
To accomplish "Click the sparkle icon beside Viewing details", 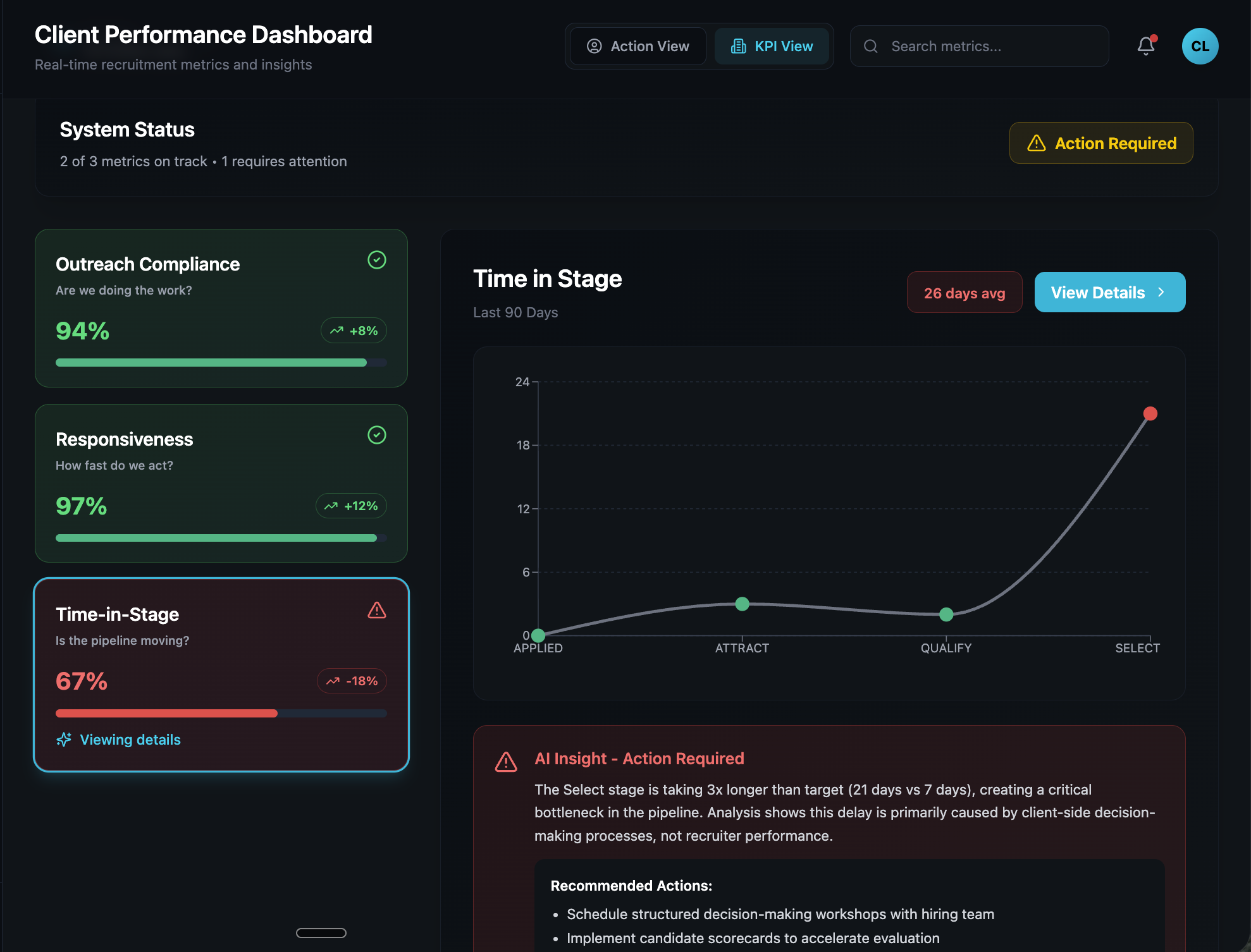I will tap(64, 739).
